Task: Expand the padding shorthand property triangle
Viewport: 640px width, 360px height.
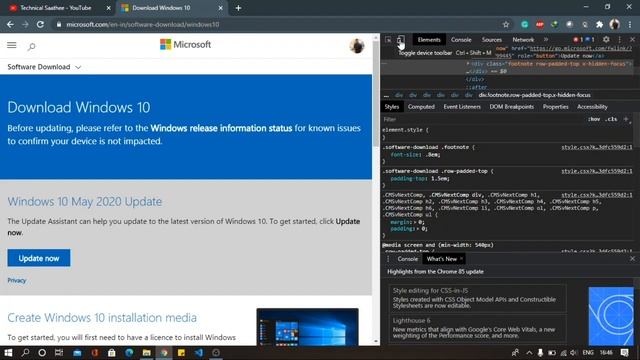Action: [x=419, y=229]
